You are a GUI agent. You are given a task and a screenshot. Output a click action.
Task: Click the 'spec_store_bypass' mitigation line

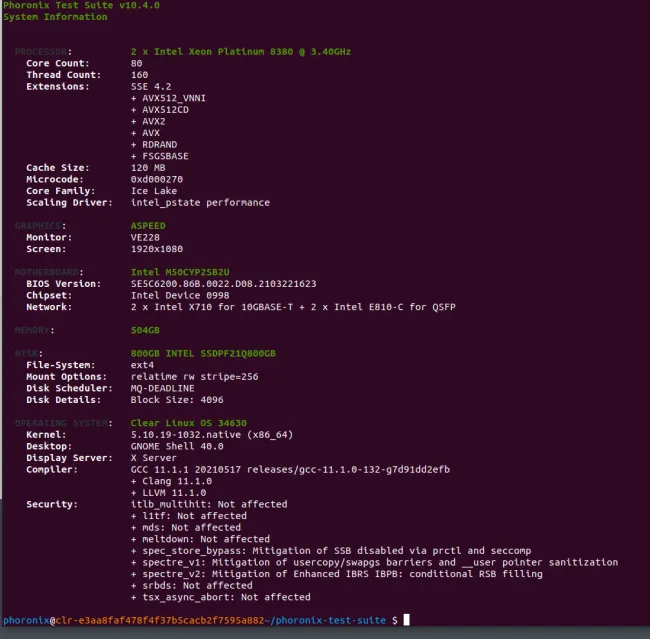click(331, 551)
